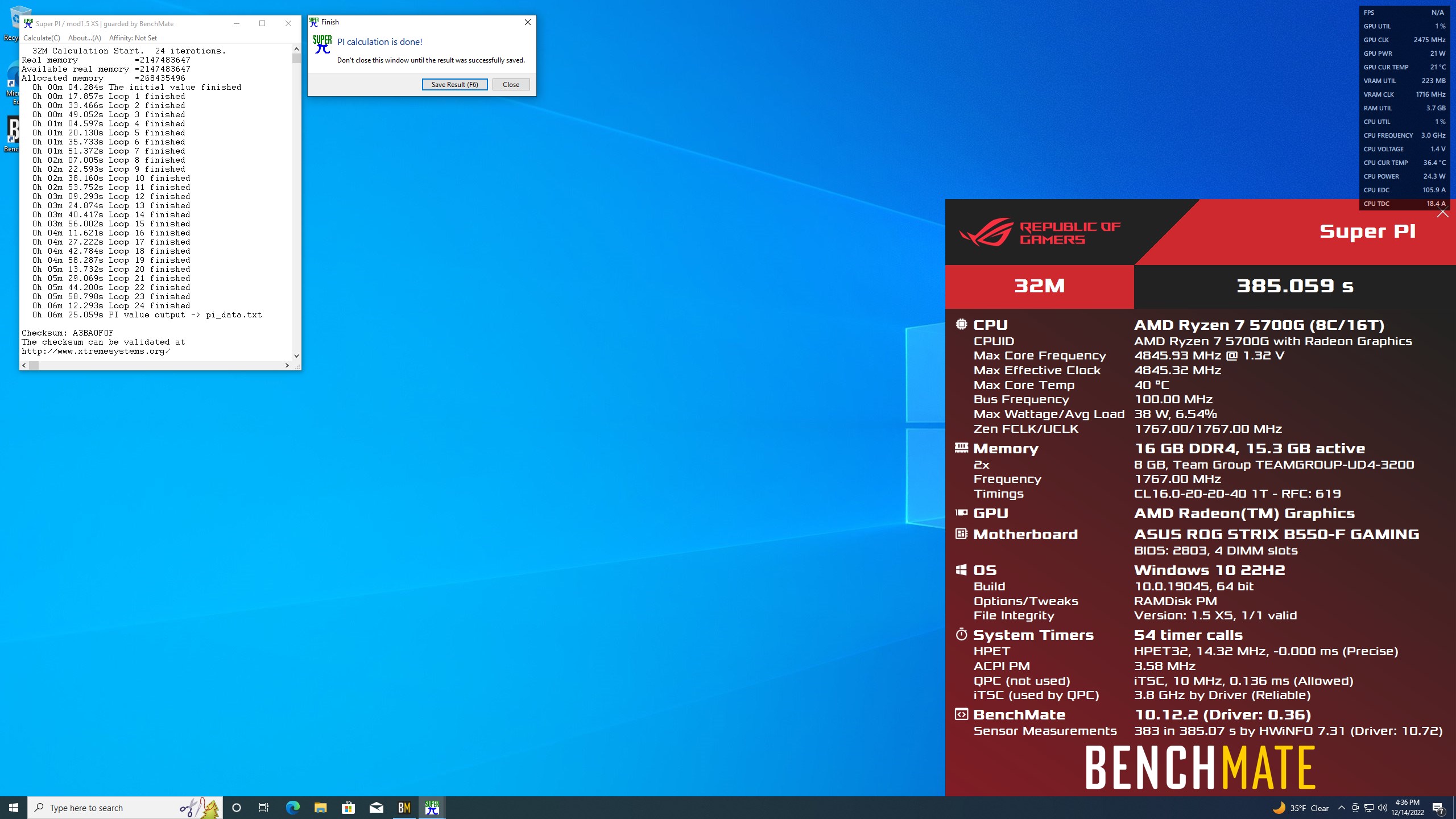Open Mail app from the taskbar
This screenshot has height=819, width=1456.
click(376, 808)
